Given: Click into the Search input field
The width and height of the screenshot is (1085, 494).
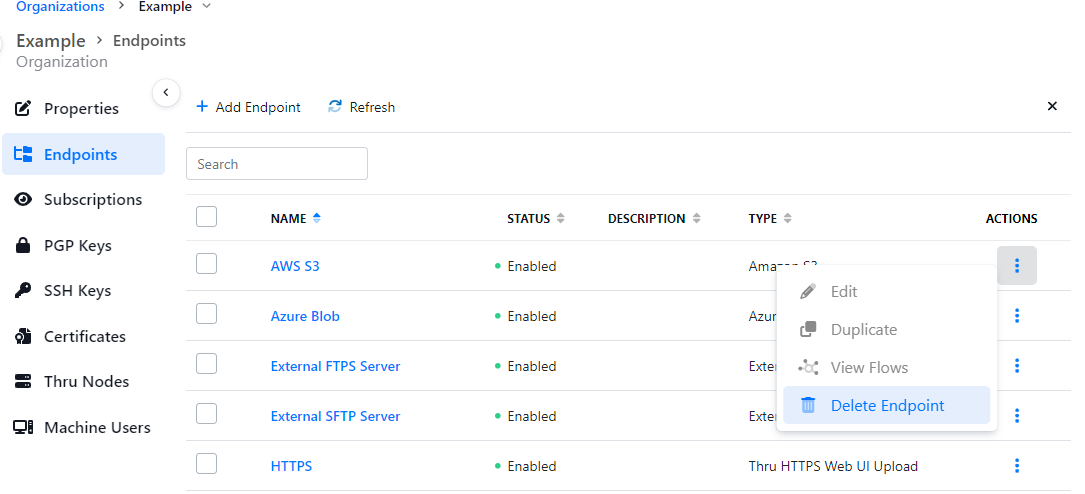Looking at the screenshot, I should 277,164.
